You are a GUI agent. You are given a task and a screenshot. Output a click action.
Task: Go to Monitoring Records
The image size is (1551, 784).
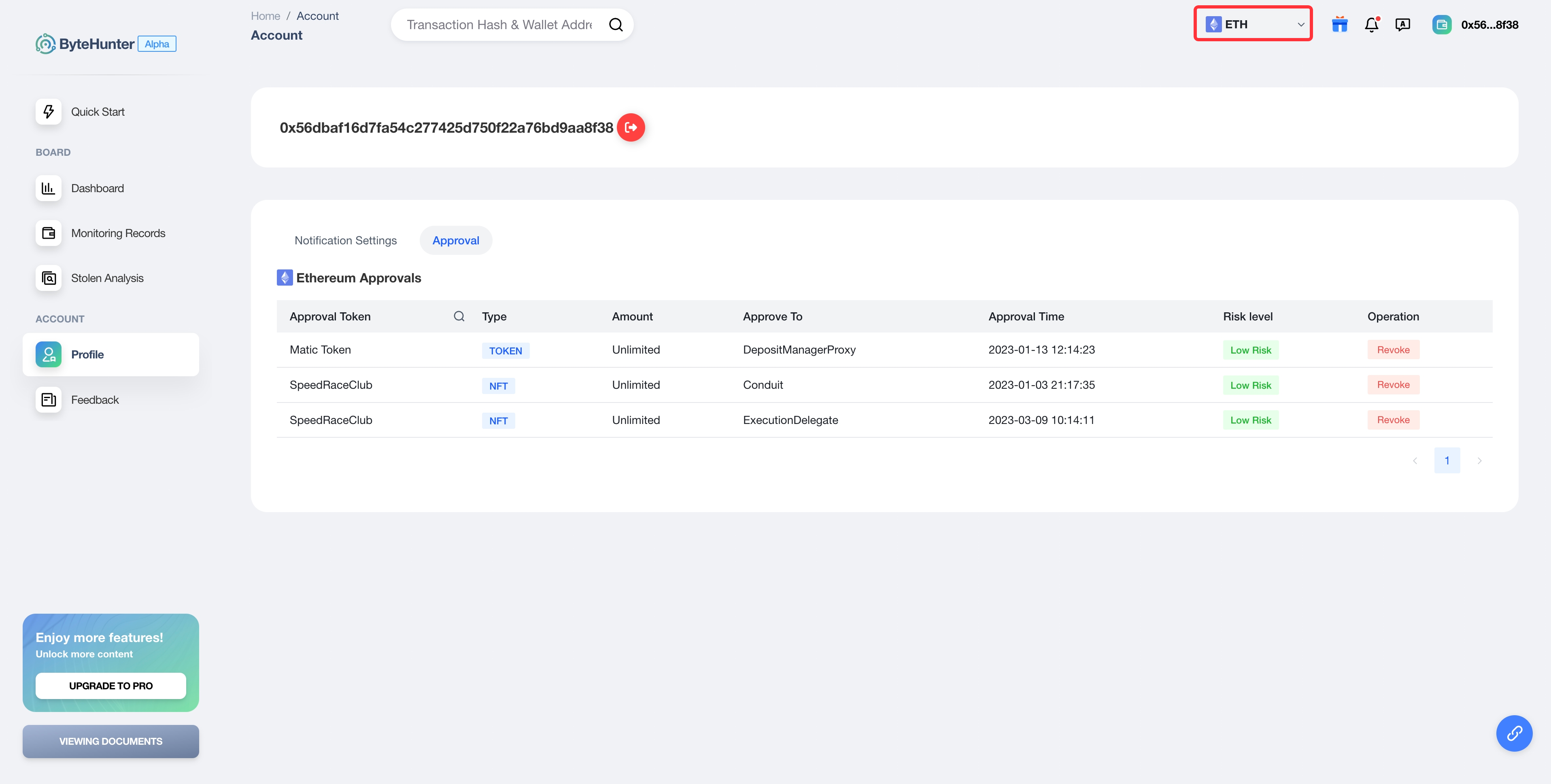coord(118,233)
